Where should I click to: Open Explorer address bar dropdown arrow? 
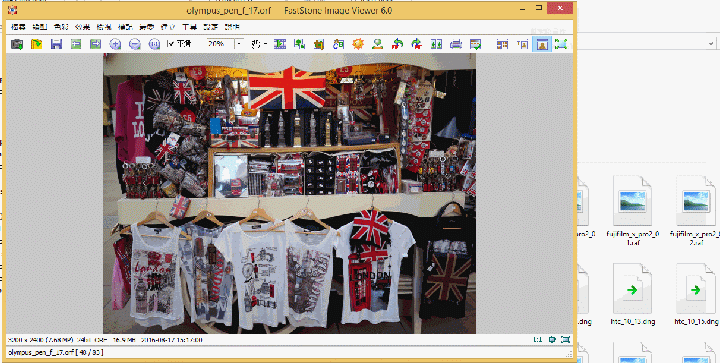click(711, 44)
